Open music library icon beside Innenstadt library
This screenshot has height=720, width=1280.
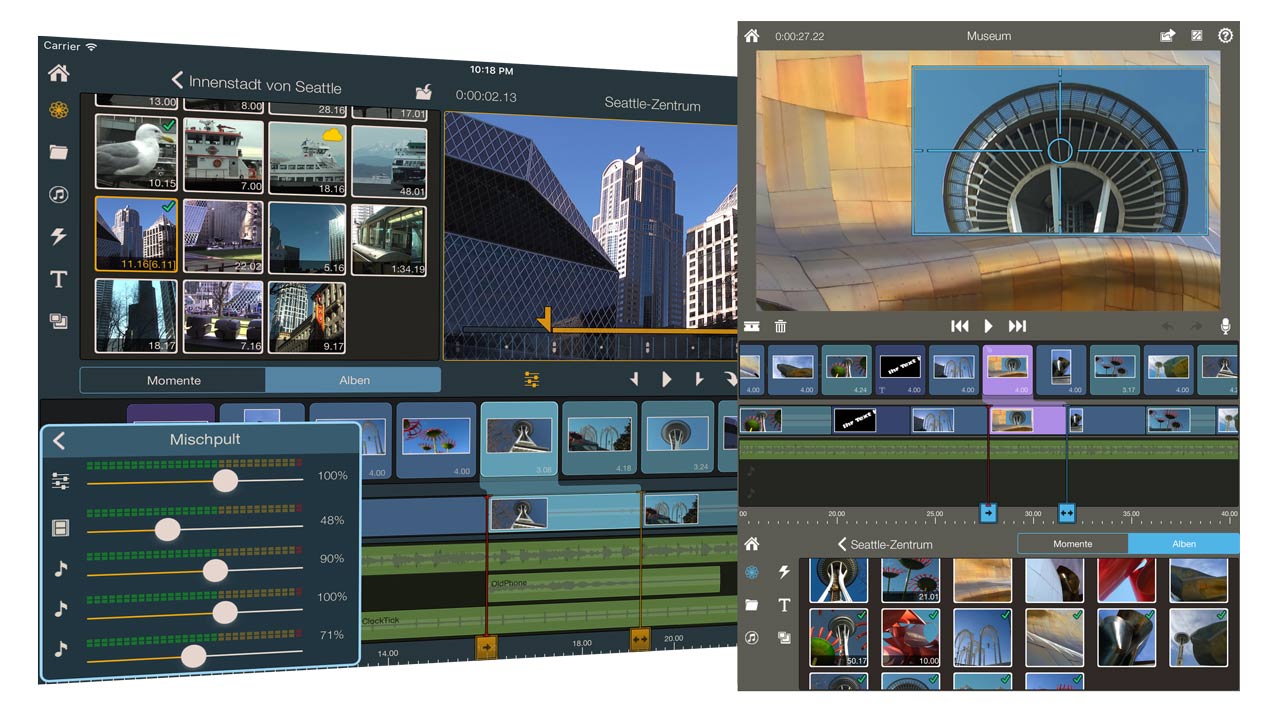(59, 194)
